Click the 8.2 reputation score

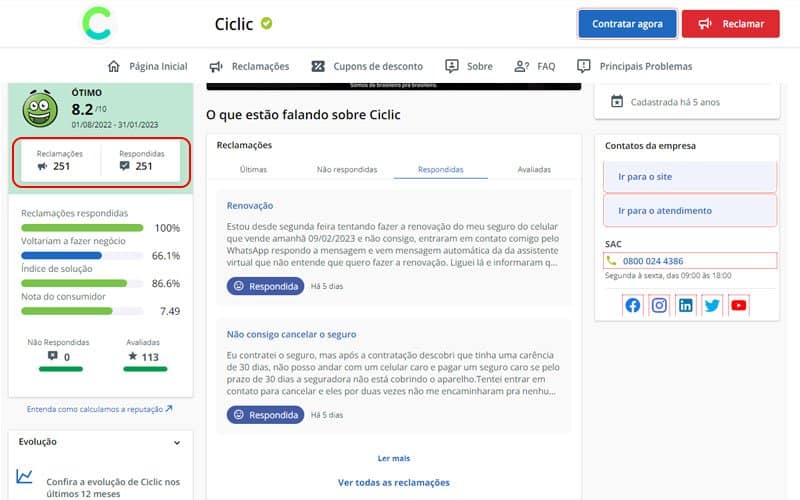[82, 109]
